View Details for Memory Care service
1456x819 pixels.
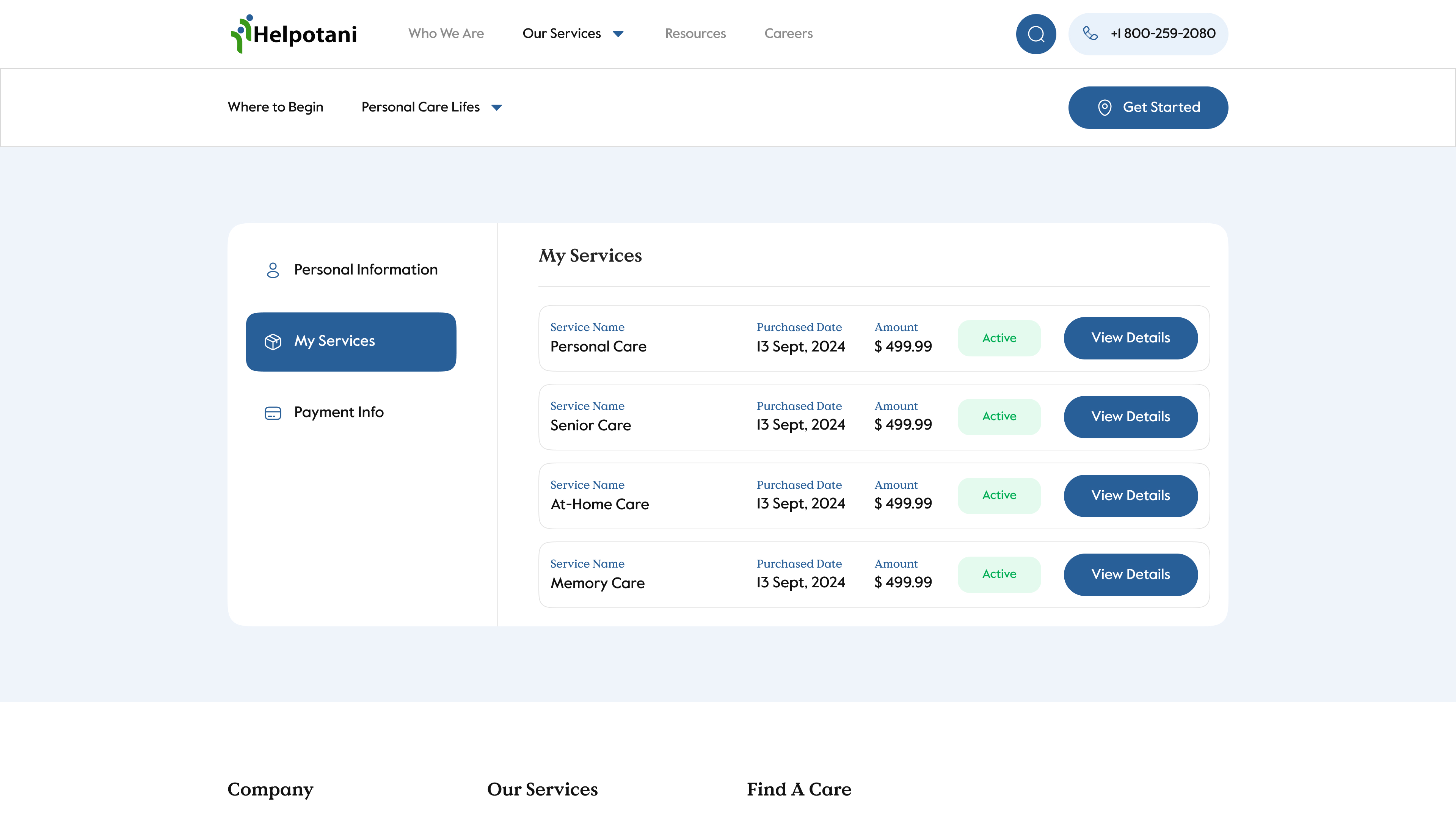click(x=1130, y=574)
